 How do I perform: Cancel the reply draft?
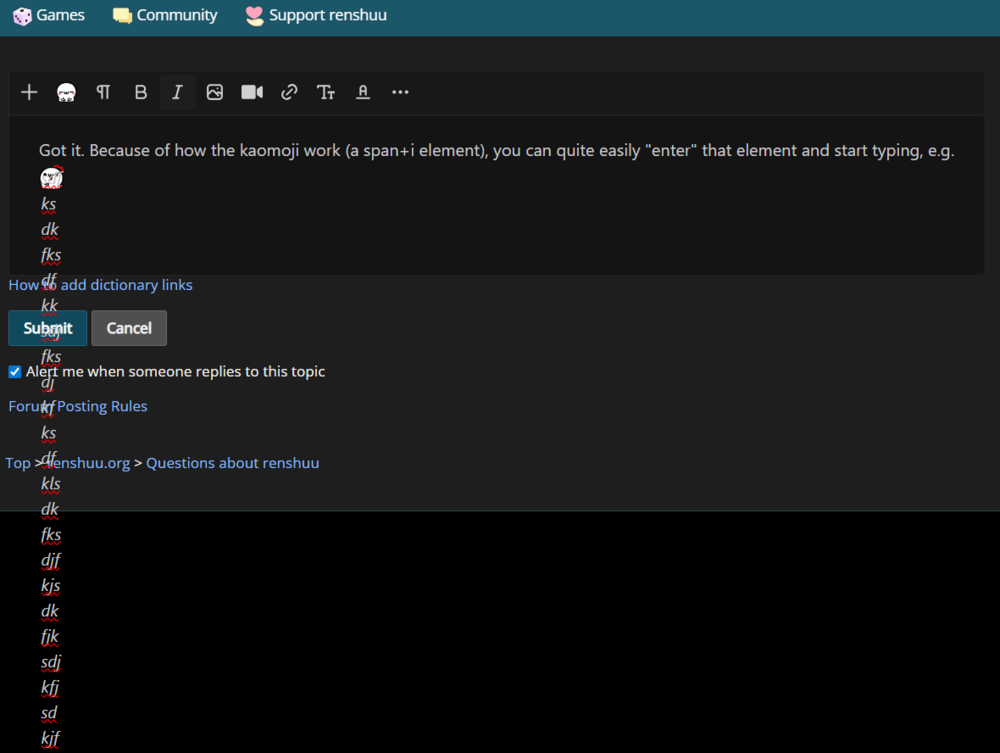129,328
